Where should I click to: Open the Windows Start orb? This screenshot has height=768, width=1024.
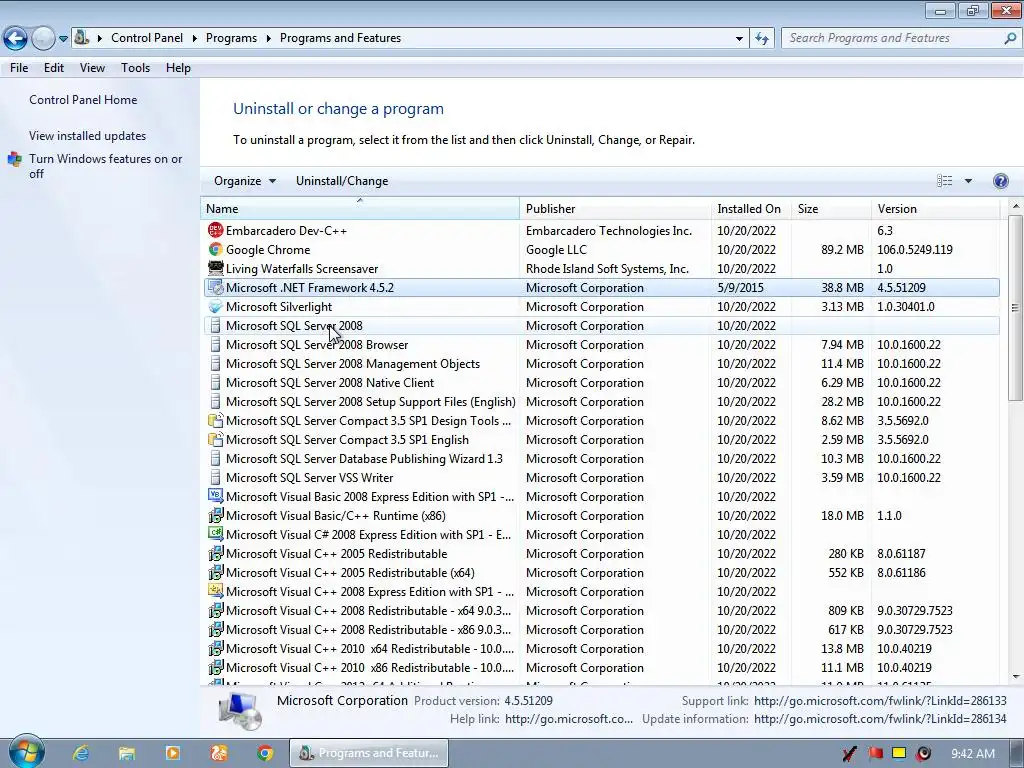coord(26,752)
